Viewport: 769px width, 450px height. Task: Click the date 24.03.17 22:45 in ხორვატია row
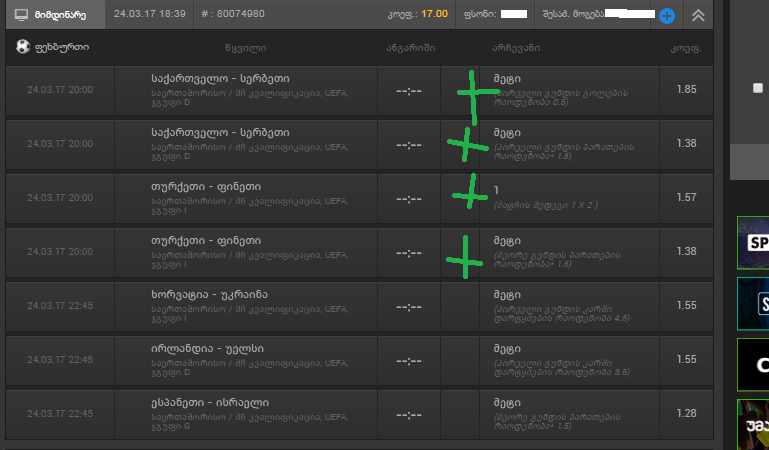[60, 305]
